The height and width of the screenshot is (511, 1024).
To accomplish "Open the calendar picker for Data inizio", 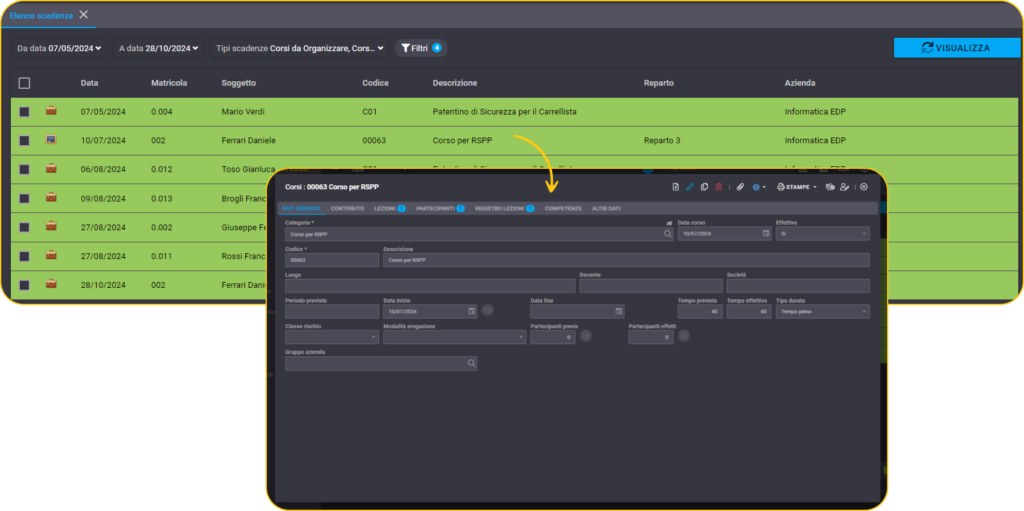I will coord(472,311).
